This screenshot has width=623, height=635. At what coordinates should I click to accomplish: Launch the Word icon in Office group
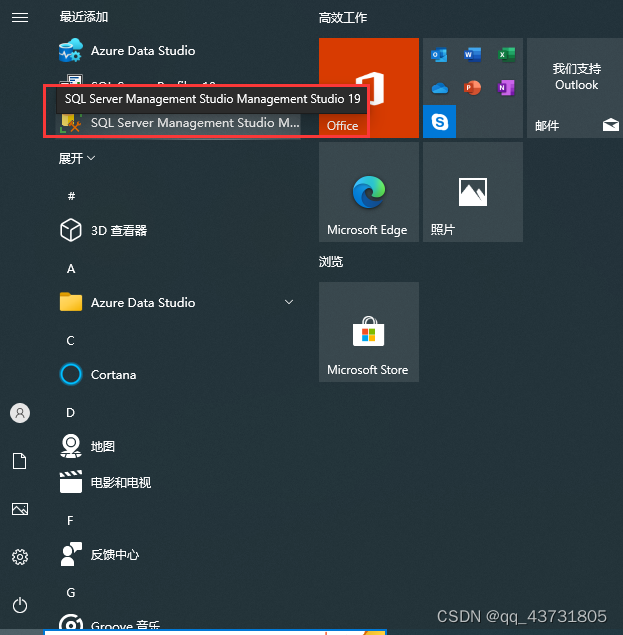tap(472, 54)
